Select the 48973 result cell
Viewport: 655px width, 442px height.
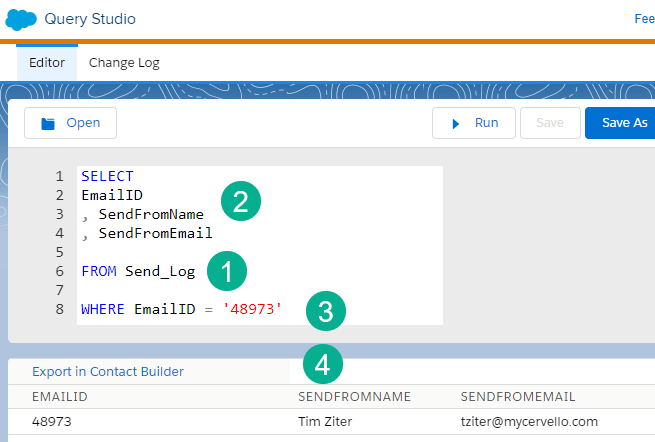tap(51, 421)
